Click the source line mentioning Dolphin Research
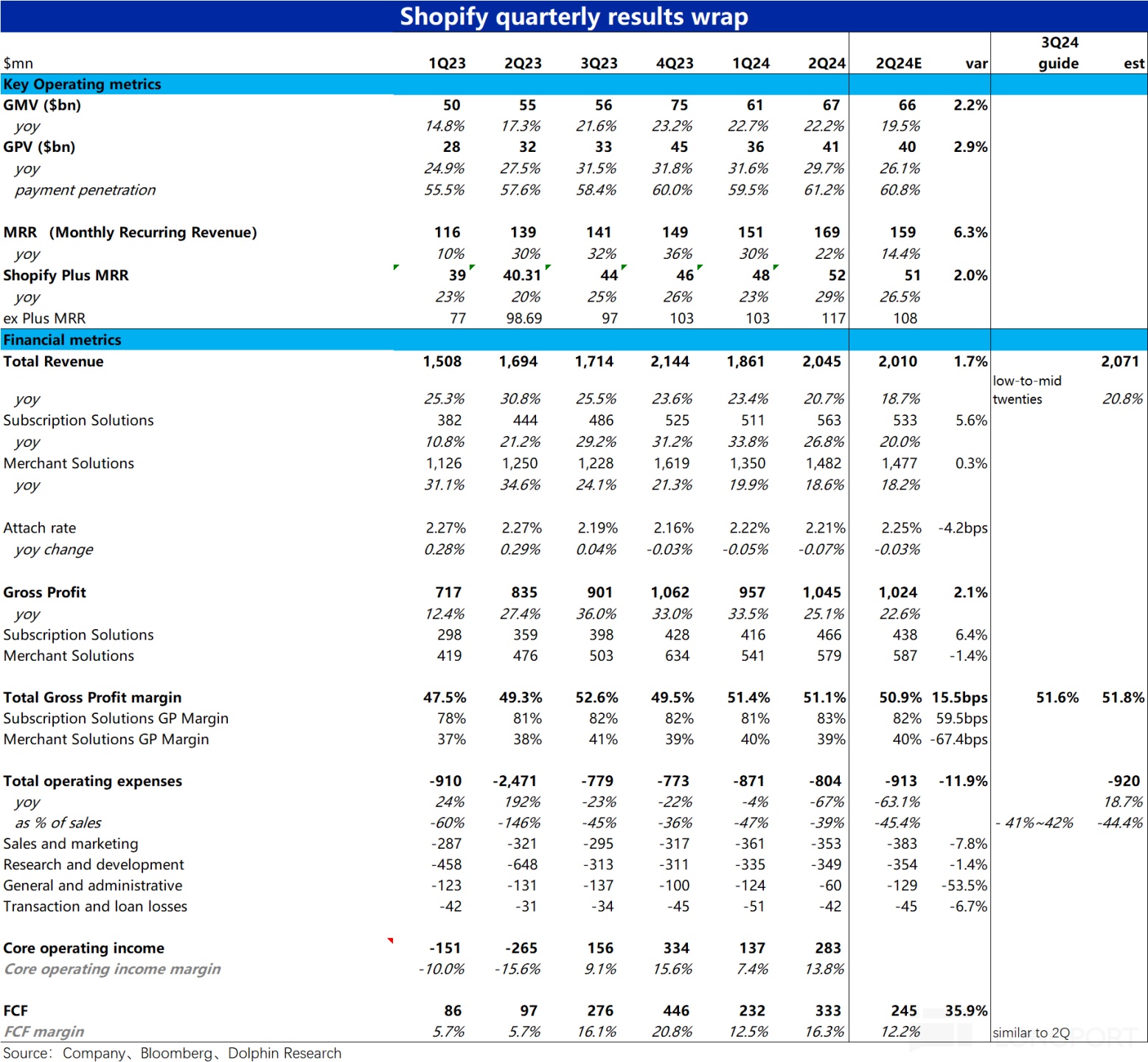1148x1062 pixels. [x=173, y=1053]
